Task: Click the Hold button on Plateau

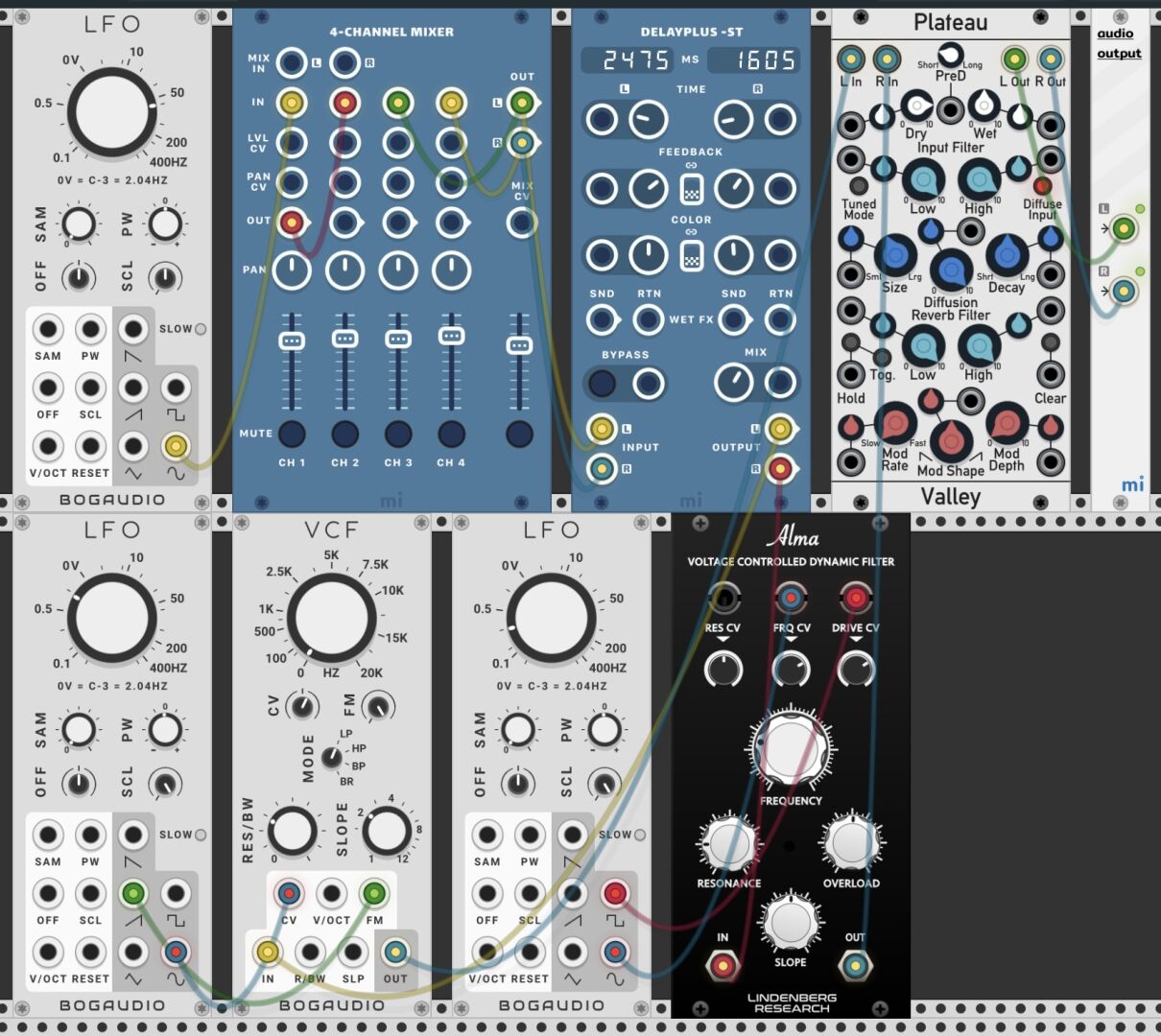Action: point(850,342)
